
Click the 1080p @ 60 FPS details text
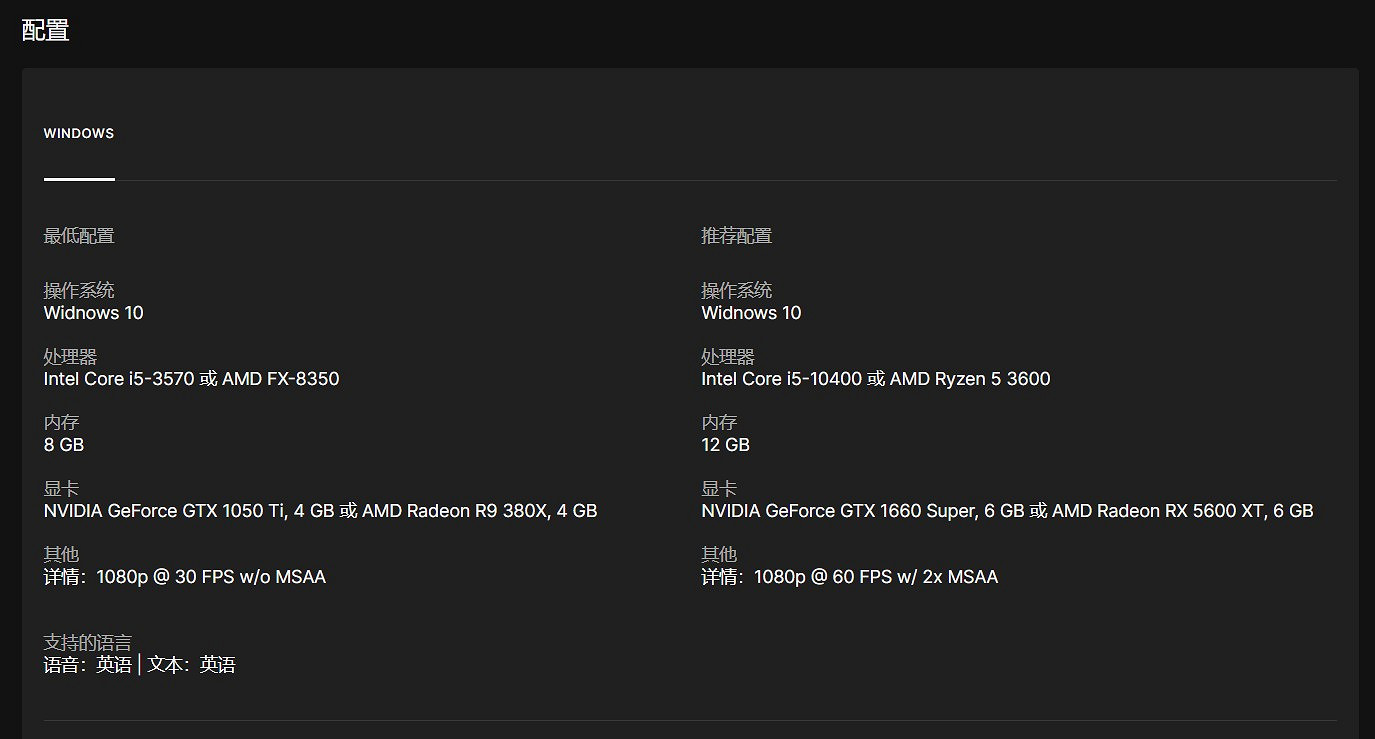[850, 577]
